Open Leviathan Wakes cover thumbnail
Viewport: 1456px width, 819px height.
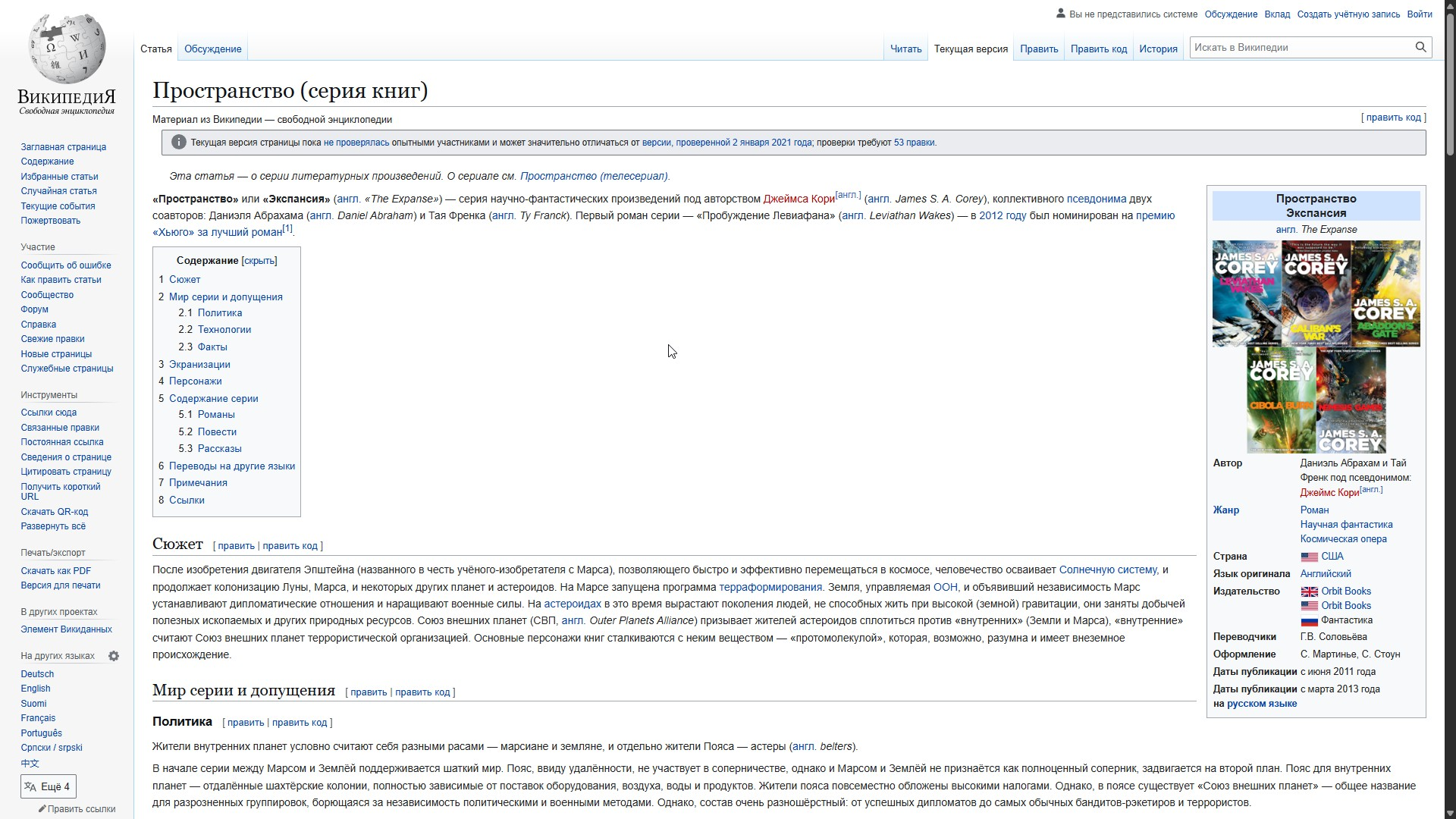pos(1247,293)
